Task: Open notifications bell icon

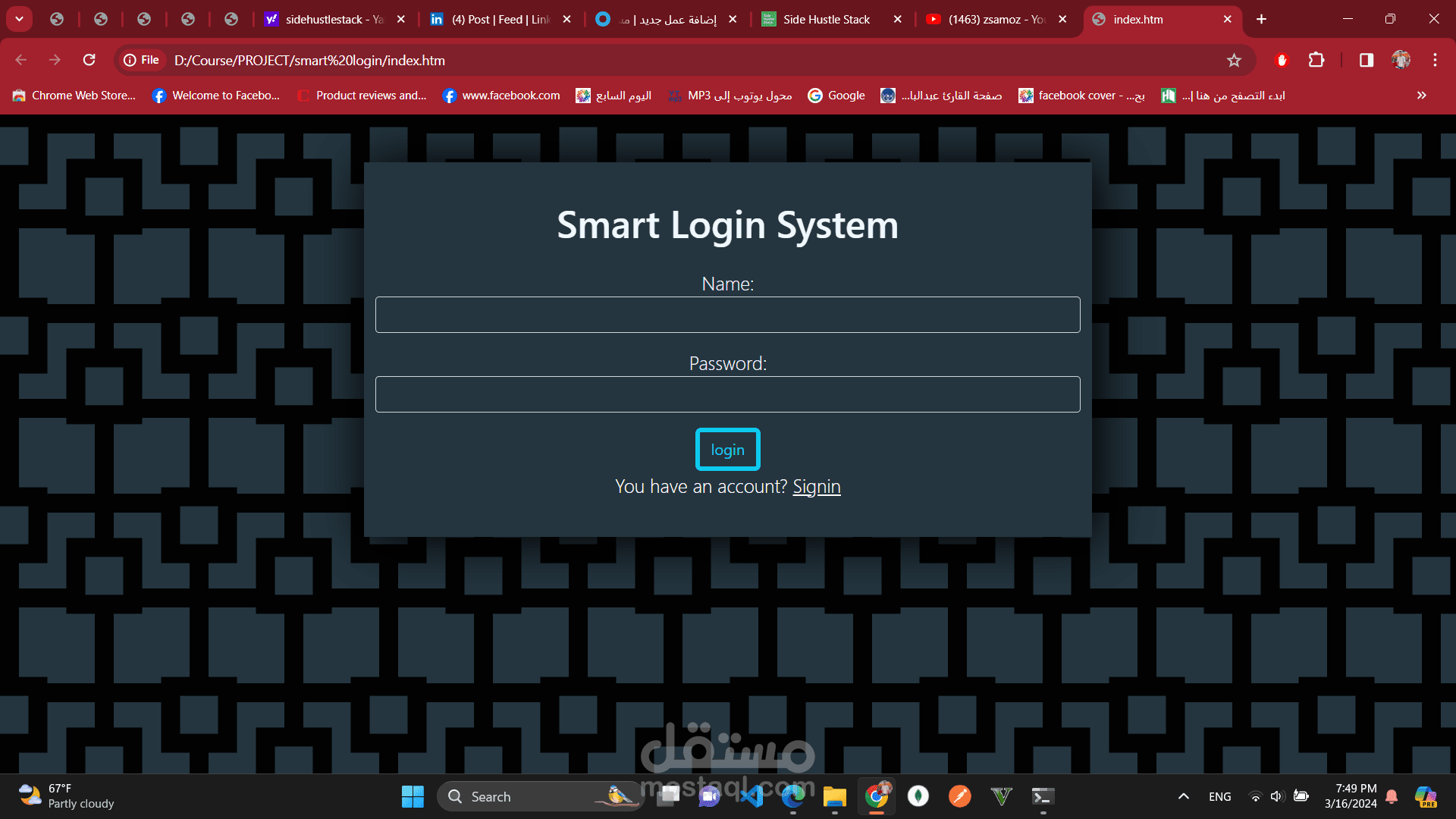Action: click(1392, 796)
